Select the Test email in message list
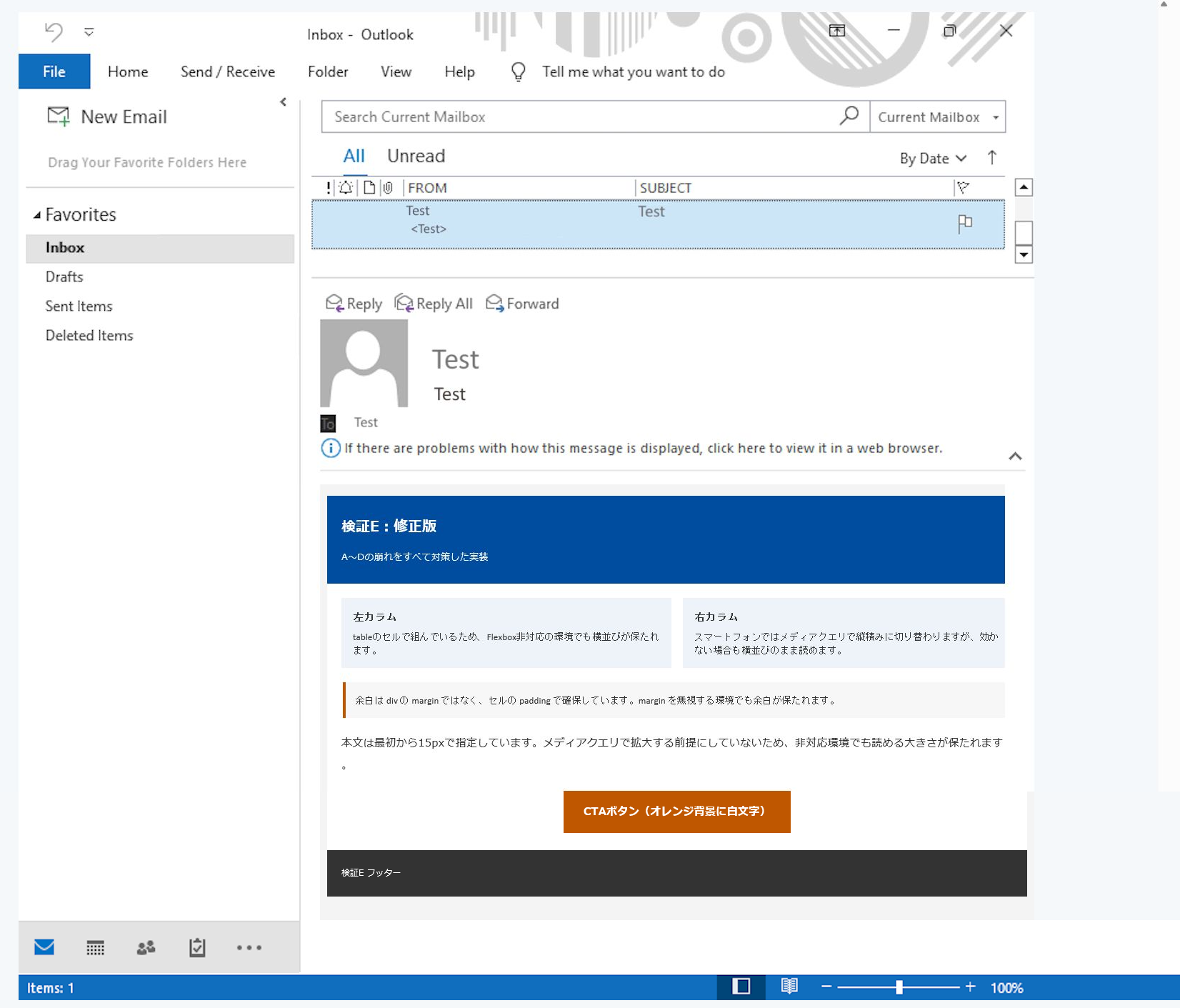This screenshot has height=1008, width=1180. tap(658, 225)
